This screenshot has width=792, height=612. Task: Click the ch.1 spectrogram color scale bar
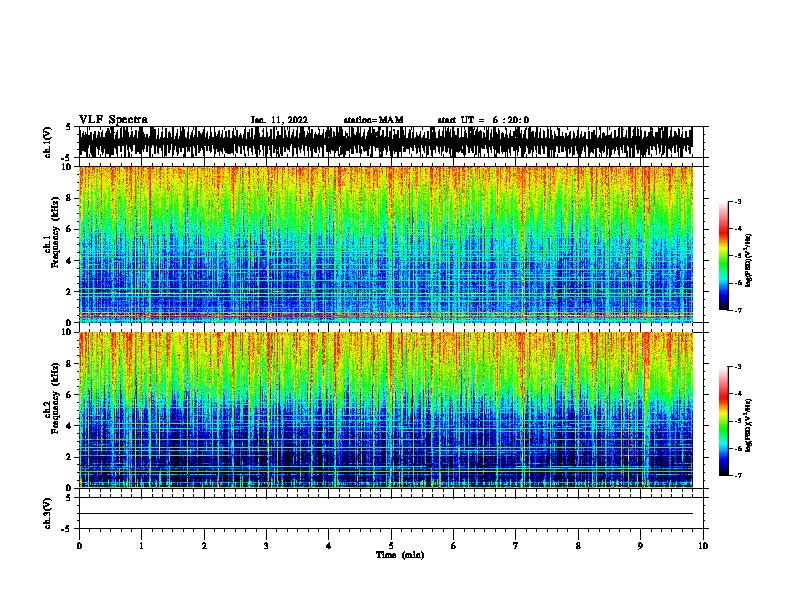(724, 256)
